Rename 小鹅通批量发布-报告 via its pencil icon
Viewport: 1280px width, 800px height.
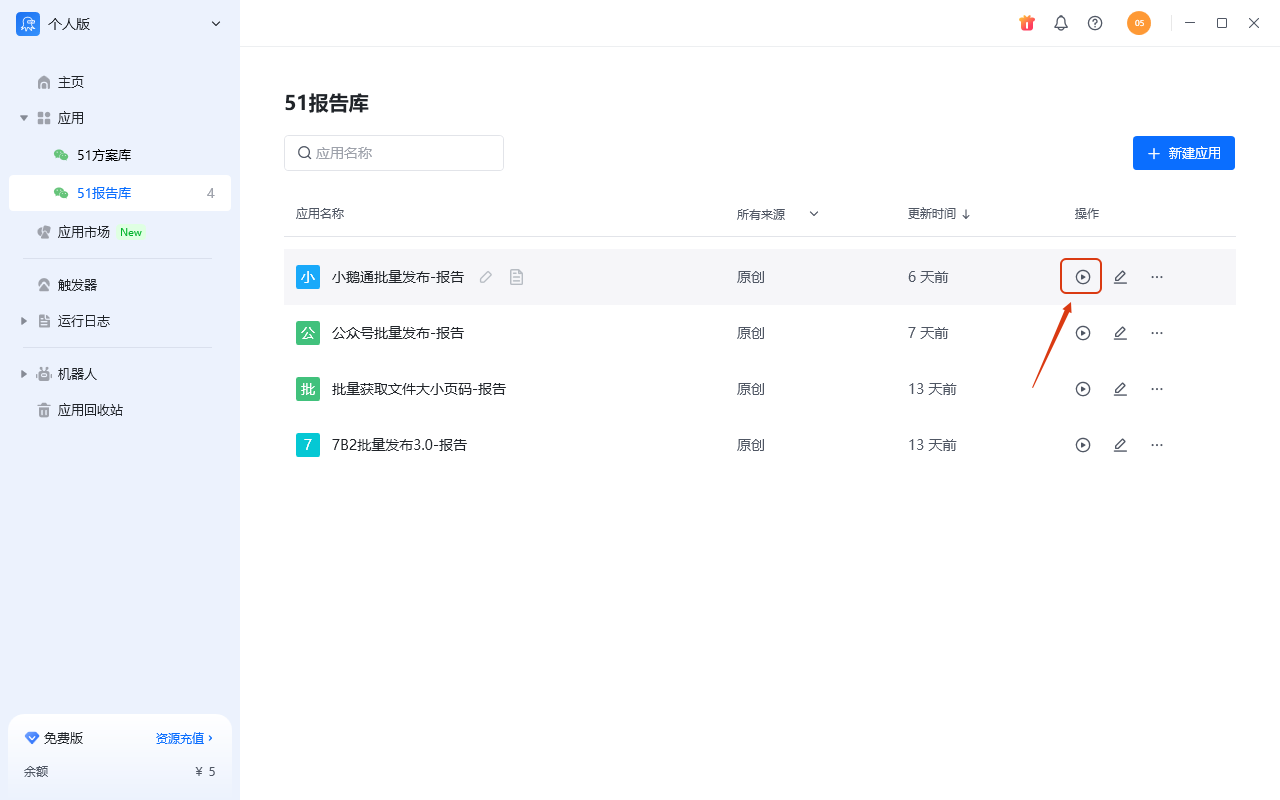(486, 277)
